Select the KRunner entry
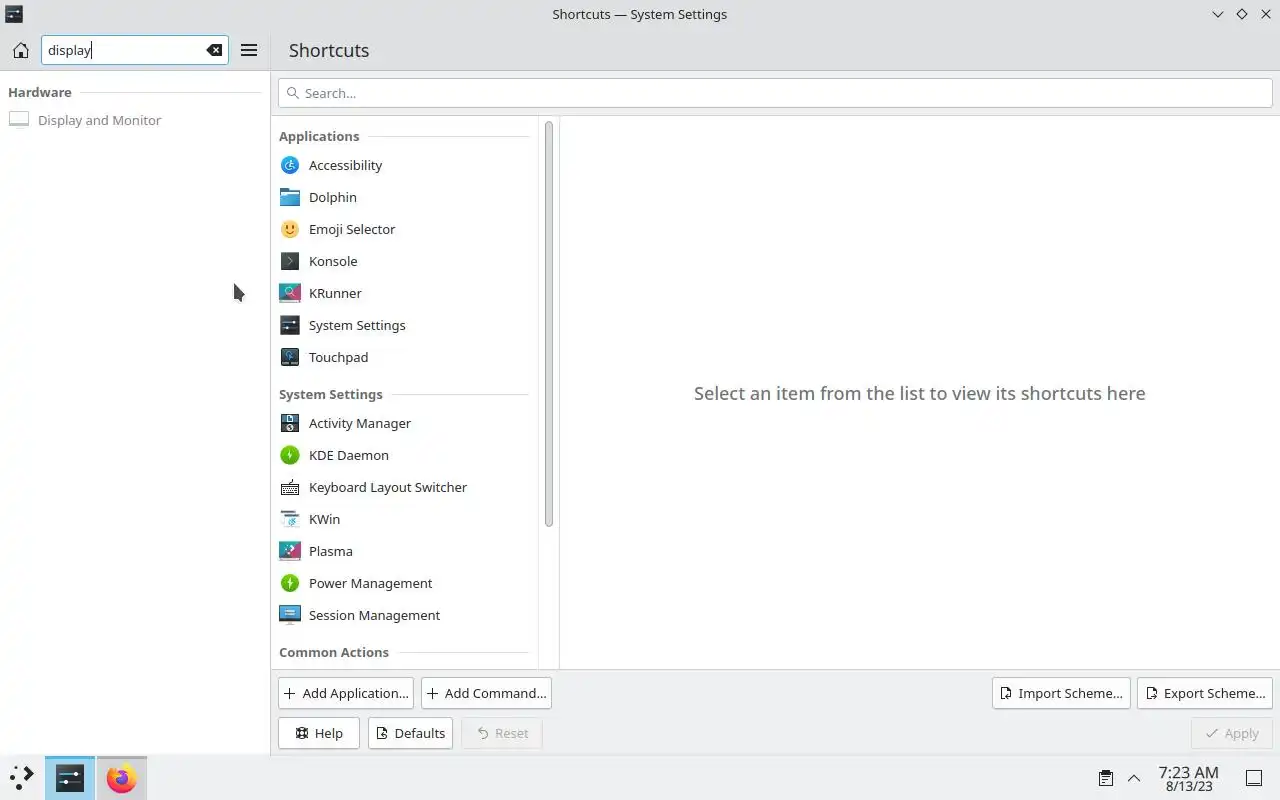 (x=405, y=293)
